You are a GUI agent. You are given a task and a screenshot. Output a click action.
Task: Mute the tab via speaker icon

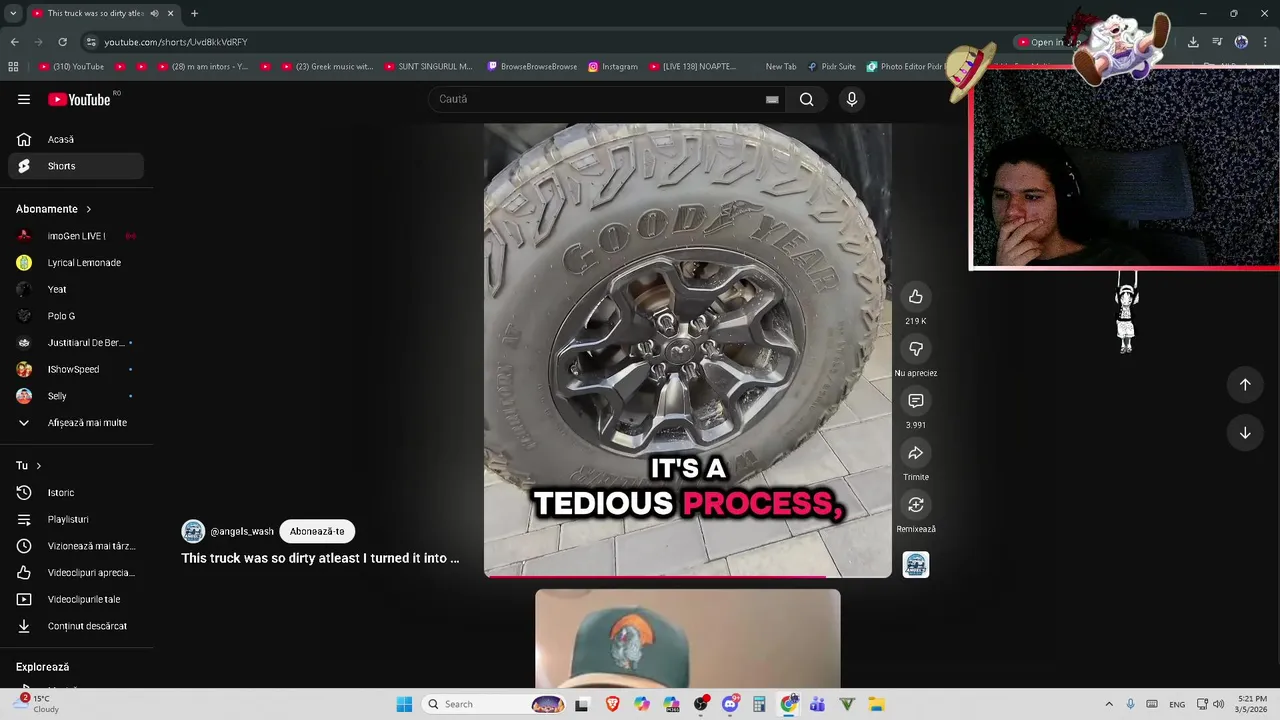tap(154, 13)
